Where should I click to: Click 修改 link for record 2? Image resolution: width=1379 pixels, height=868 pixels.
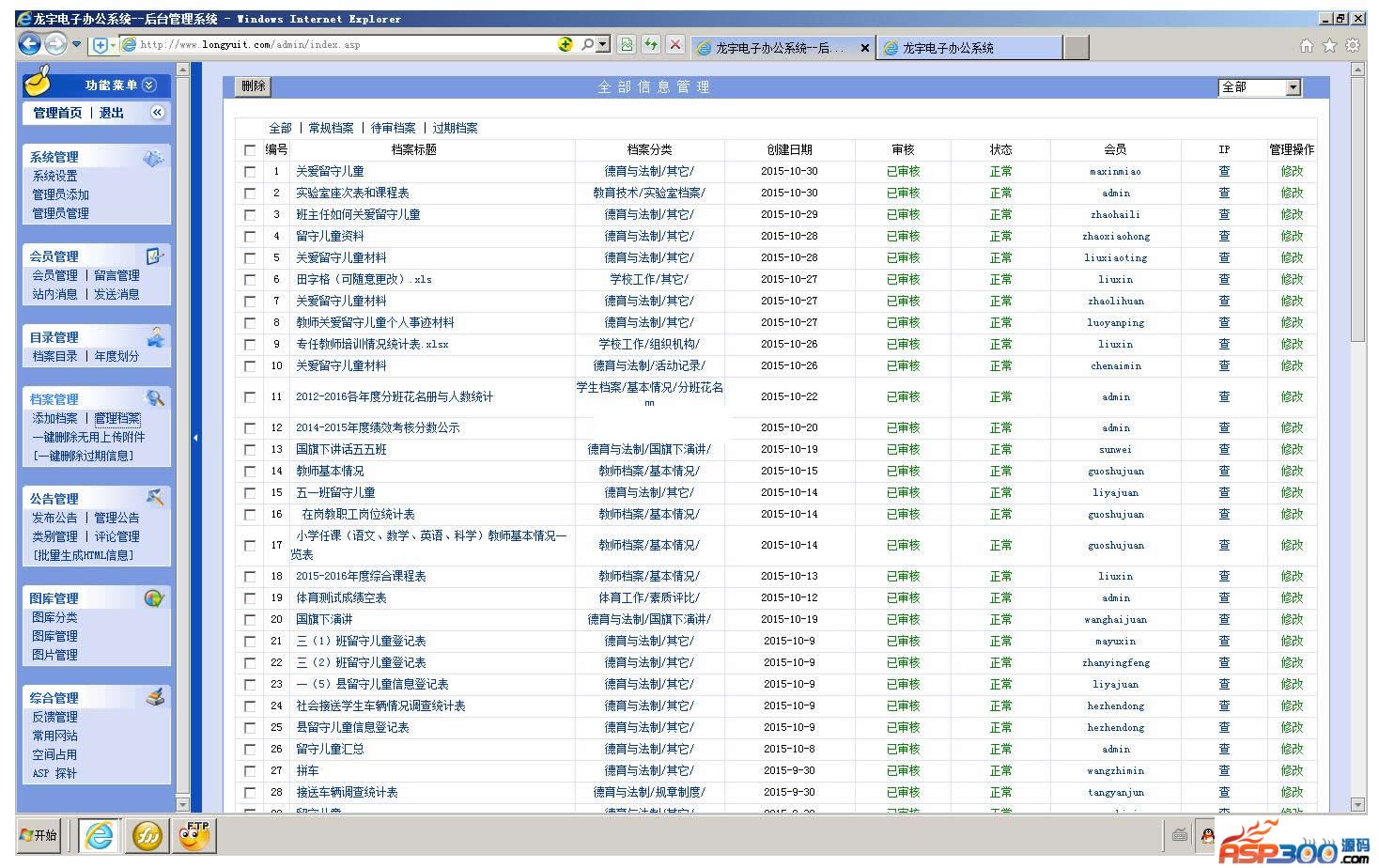pos(1292,194)
